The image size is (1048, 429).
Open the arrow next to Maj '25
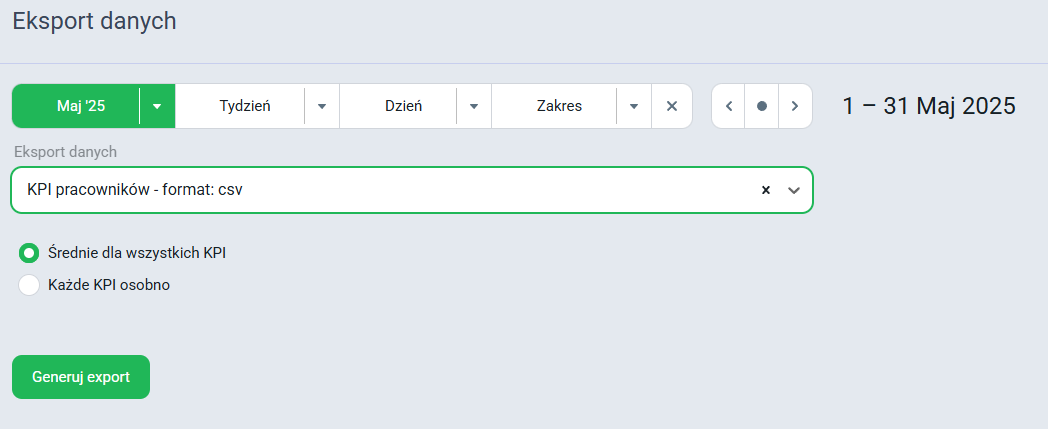click(x=157, y=106)
